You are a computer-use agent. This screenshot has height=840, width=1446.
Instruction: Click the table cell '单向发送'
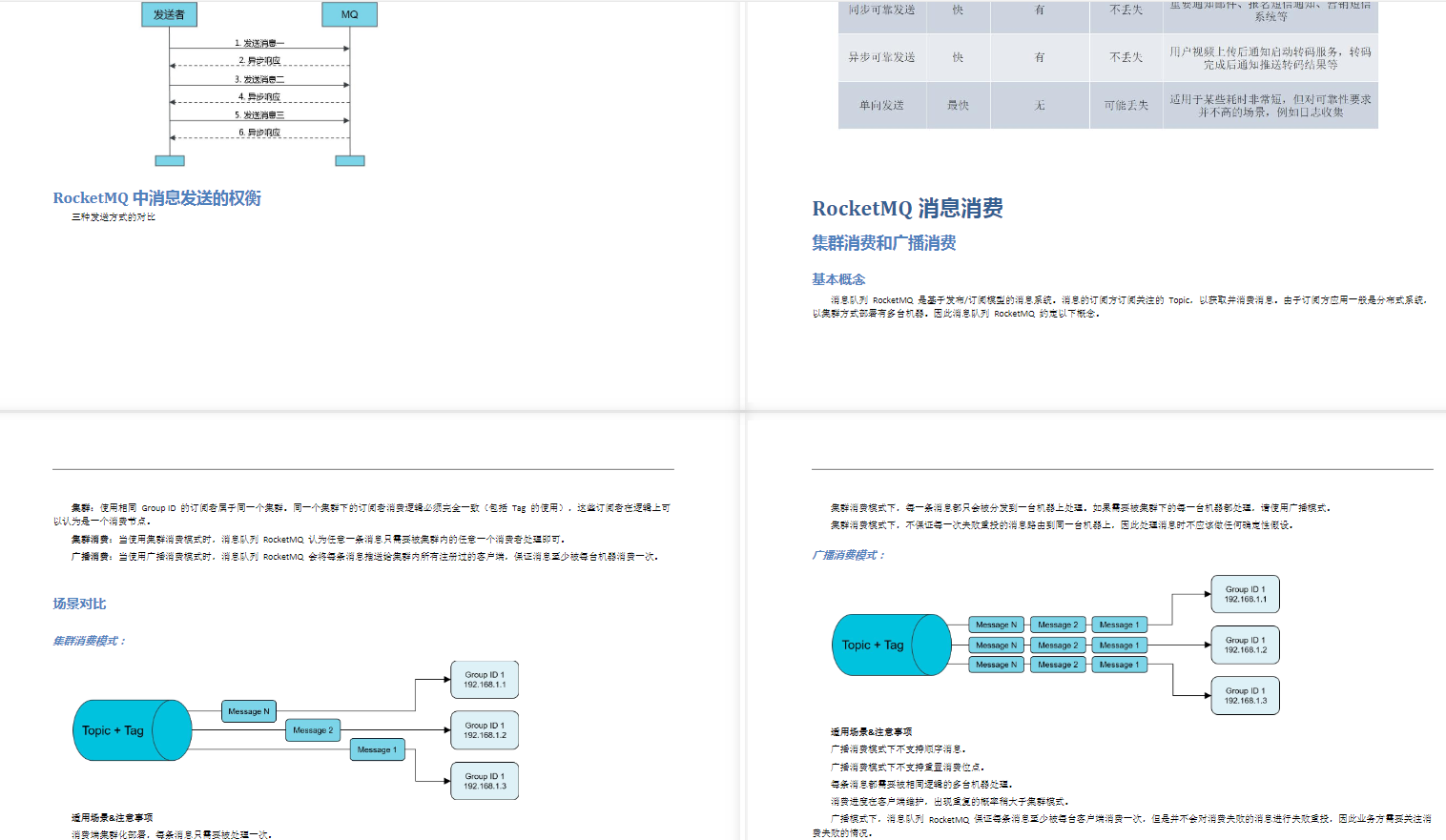[x=882, y=105]
